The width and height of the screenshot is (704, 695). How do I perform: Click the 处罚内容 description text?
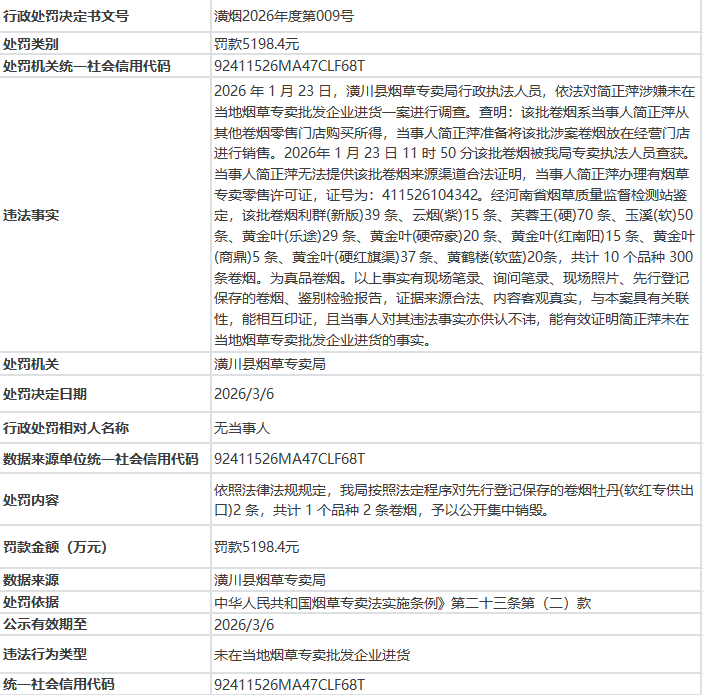pyautogui.click(x=454, y=500)
